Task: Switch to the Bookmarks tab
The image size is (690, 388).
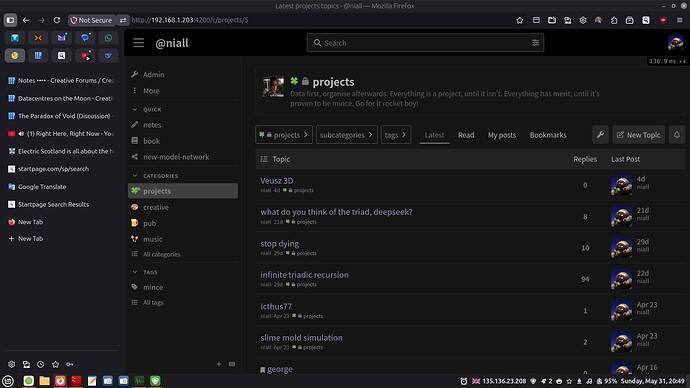Action: (548, 135)
